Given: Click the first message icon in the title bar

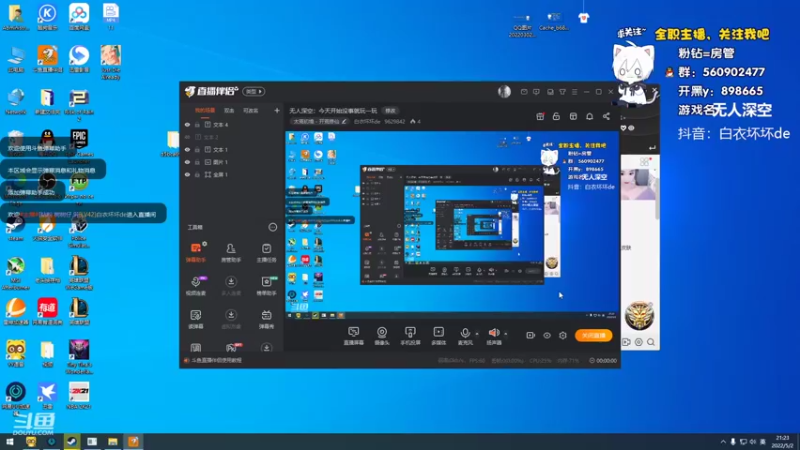Looking at the screenshot, I should [524, 92].
